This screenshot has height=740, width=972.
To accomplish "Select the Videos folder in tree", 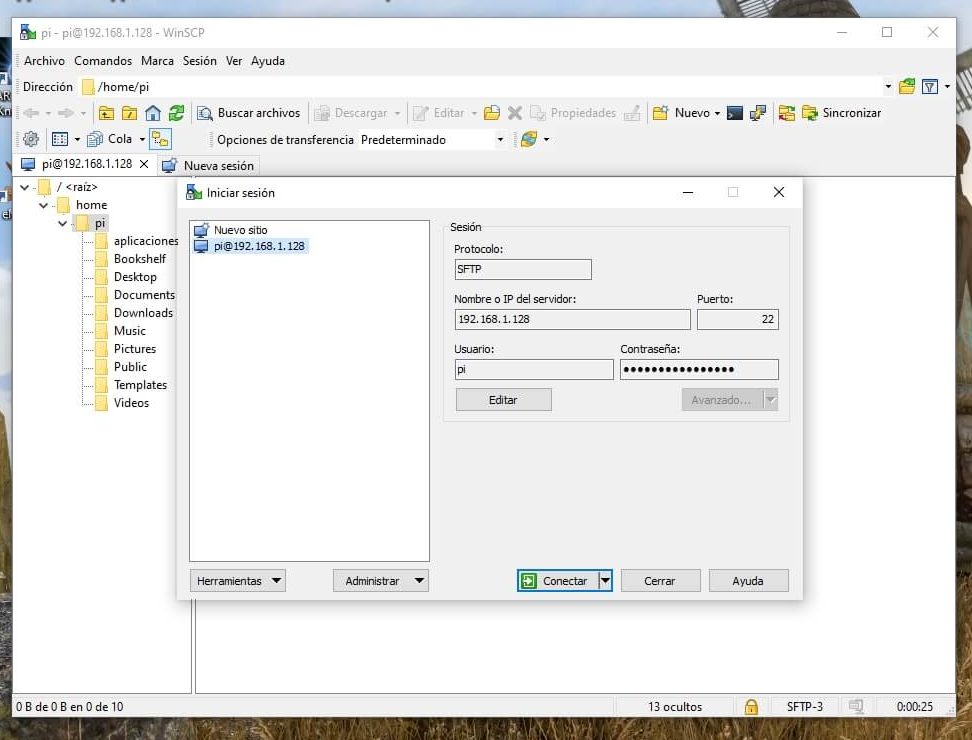I will click(x=131, y=403).
